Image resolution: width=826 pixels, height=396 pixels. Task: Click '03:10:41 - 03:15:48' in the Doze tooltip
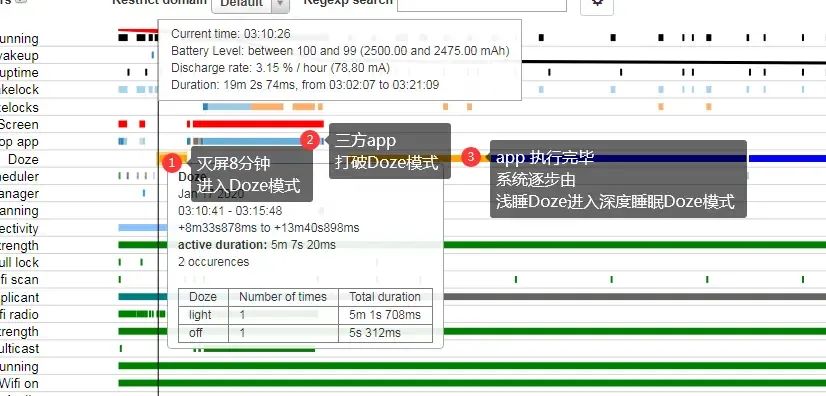[x=230, y=211]
